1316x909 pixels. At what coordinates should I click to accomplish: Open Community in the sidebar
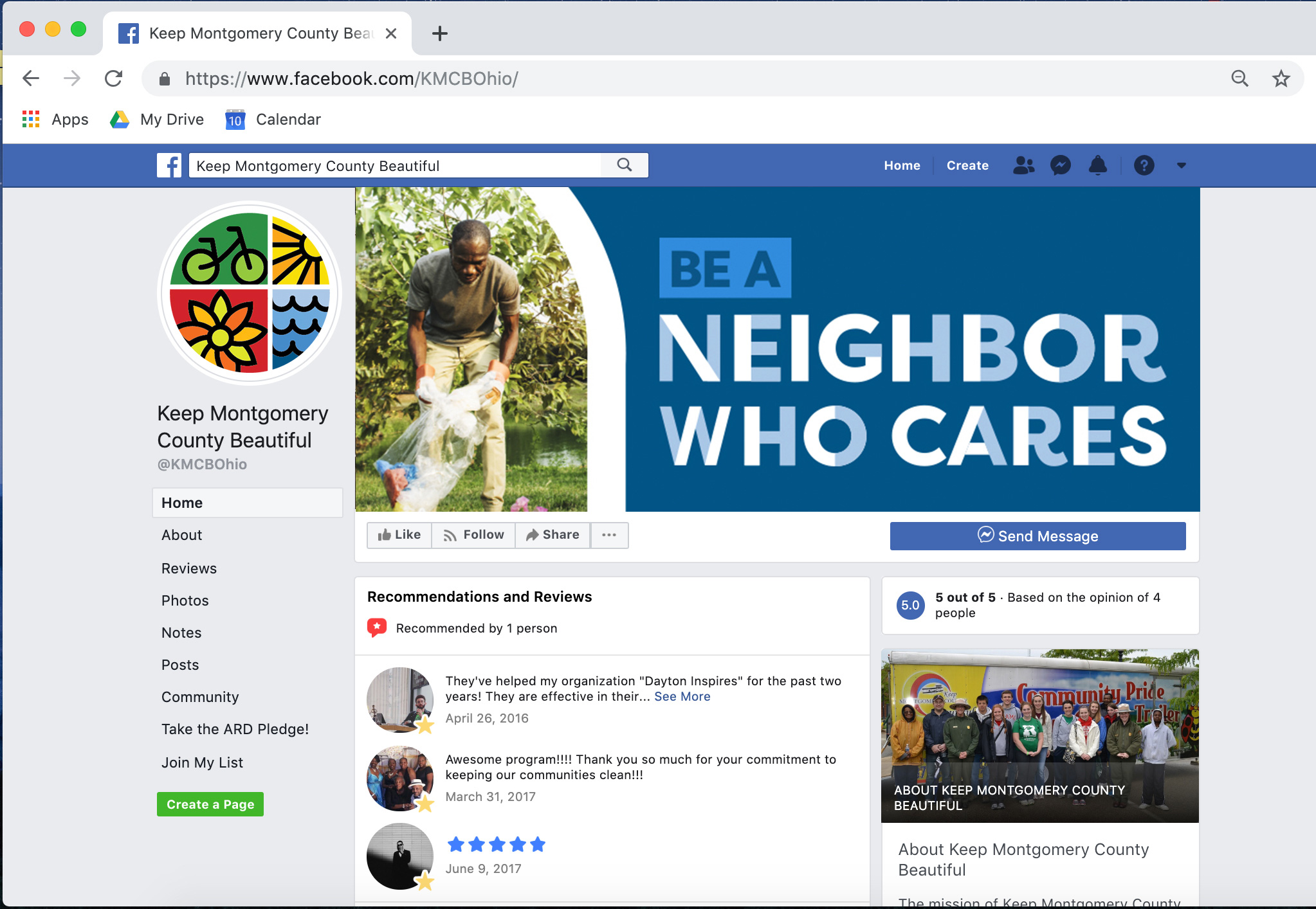click(200, 697)
